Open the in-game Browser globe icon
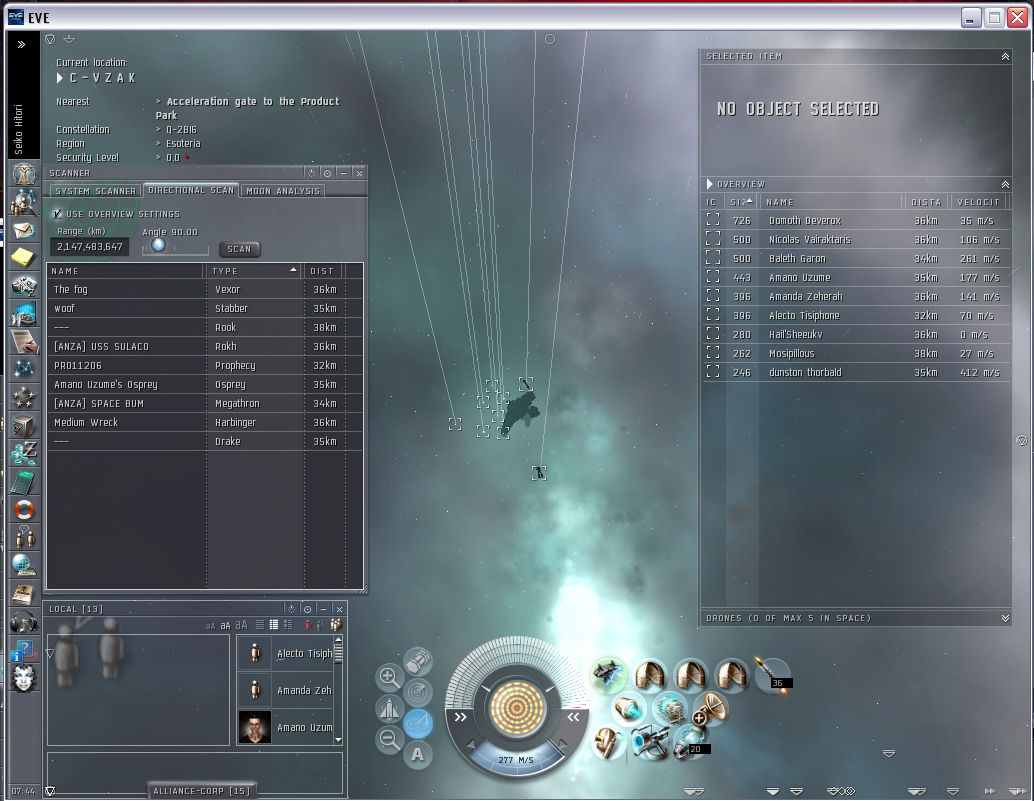Screen dimensions: 1034x801 coord(24,565)
